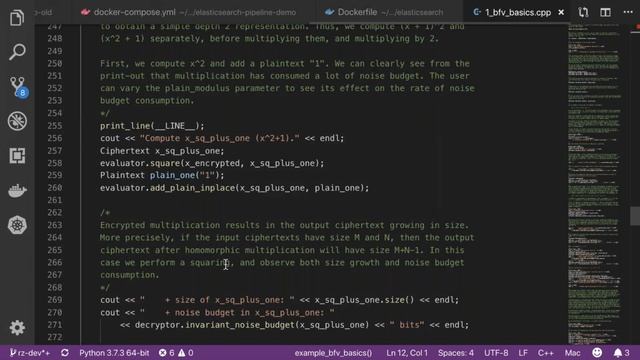Viewport: 640px width, 360px height.
Task: Split the editor to the right
Action: (x=605, y=12)
